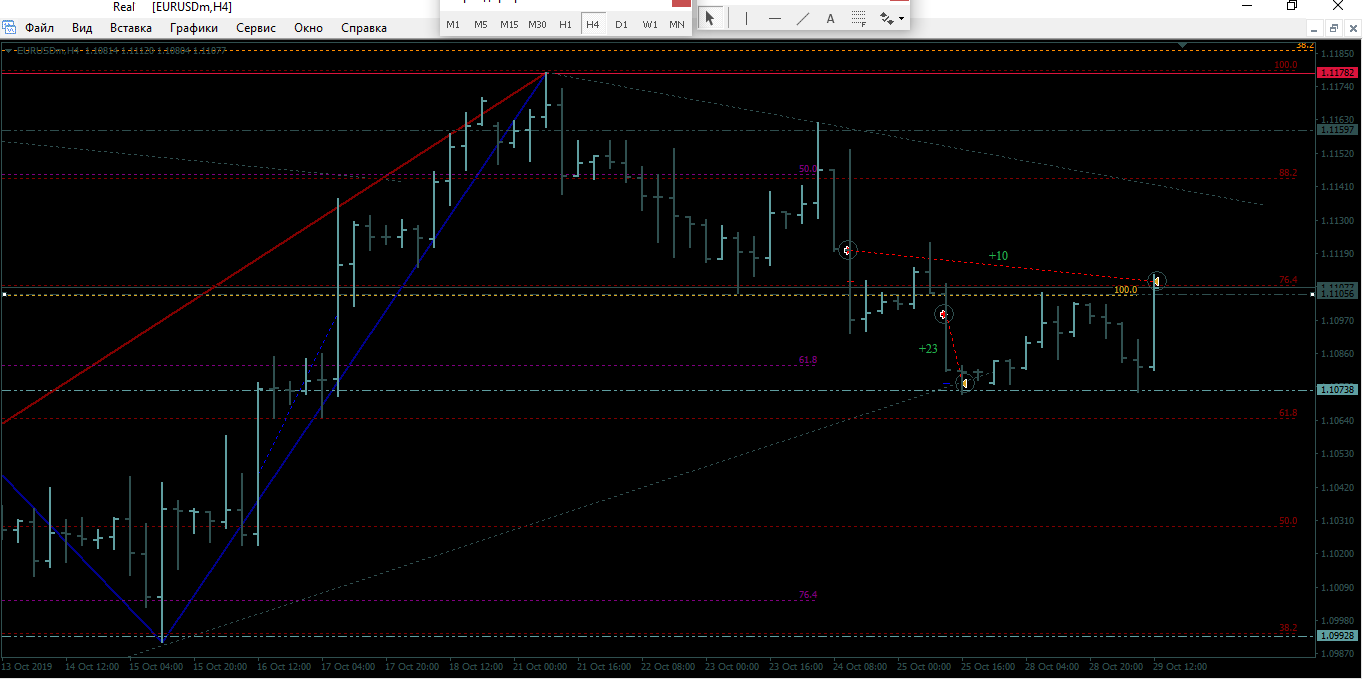Viewport: 1363px width, 679px height.
Task: Choose the text label tool
Action: point(830,18)
